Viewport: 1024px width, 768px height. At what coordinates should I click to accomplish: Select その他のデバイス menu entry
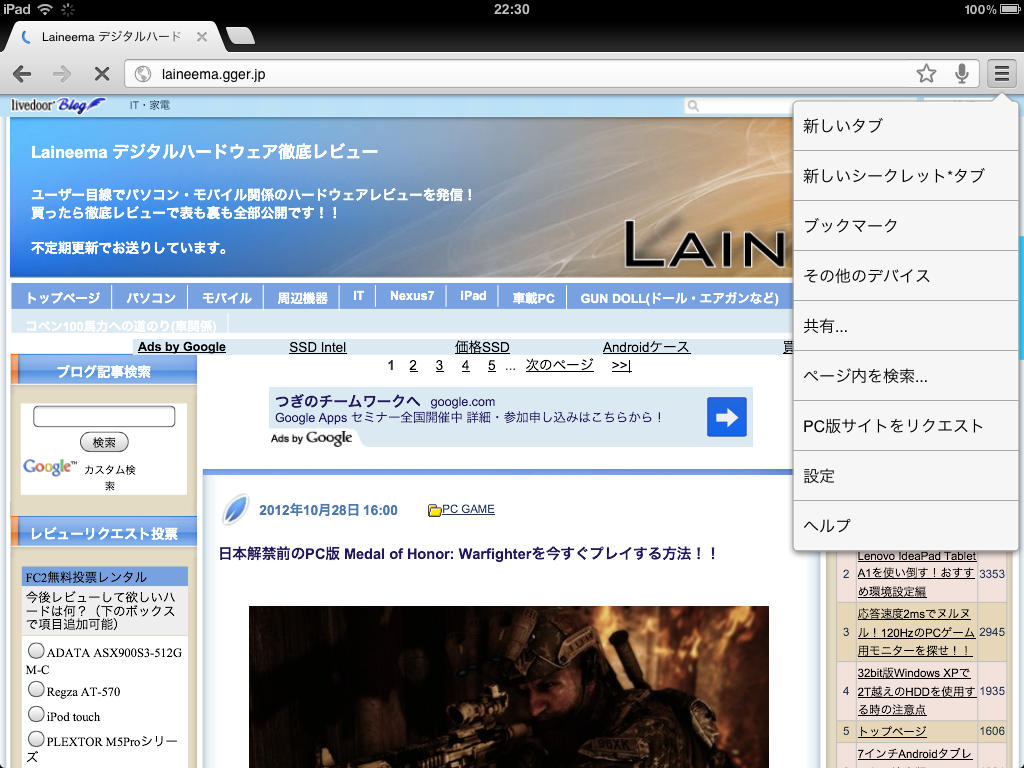pos(906,276)
